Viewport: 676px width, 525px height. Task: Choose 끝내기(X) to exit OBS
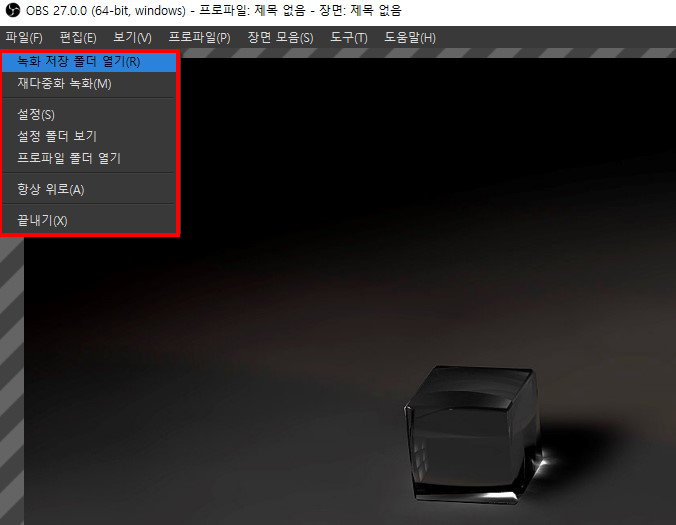pos(89,221)
